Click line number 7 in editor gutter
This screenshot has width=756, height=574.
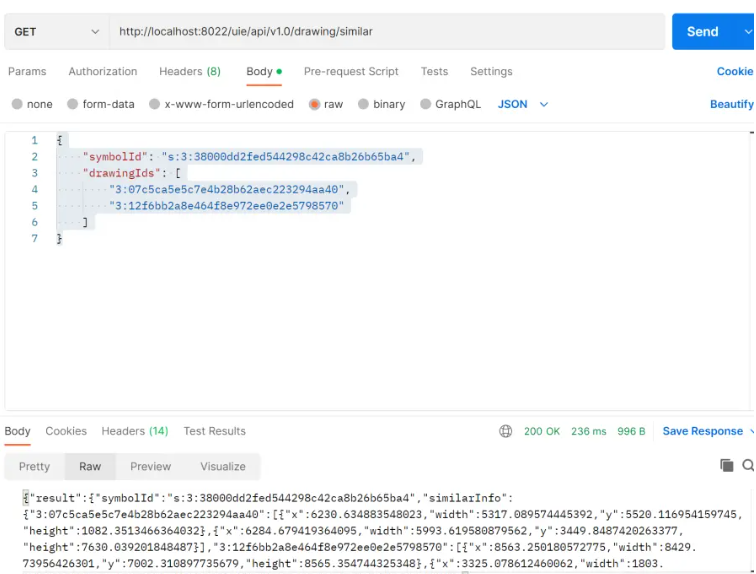(x=34, y=239)
